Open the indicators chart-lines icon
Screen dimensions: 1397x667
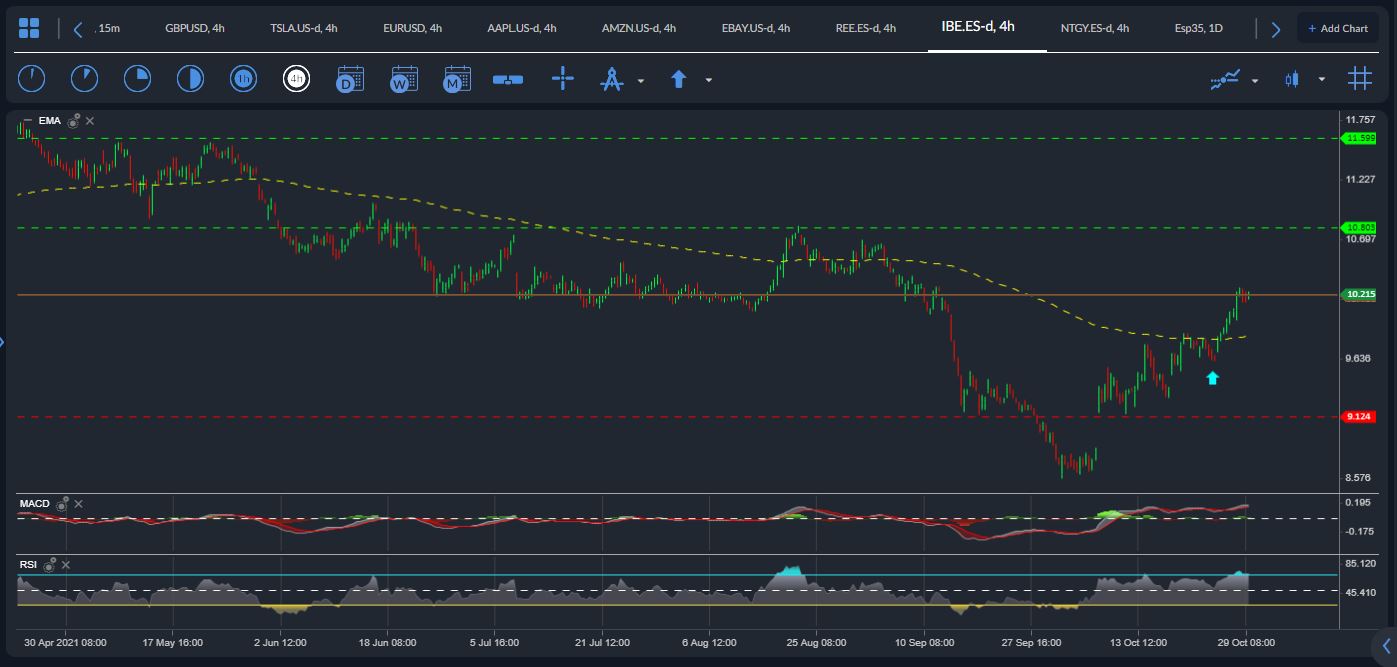coord(1225,79)
